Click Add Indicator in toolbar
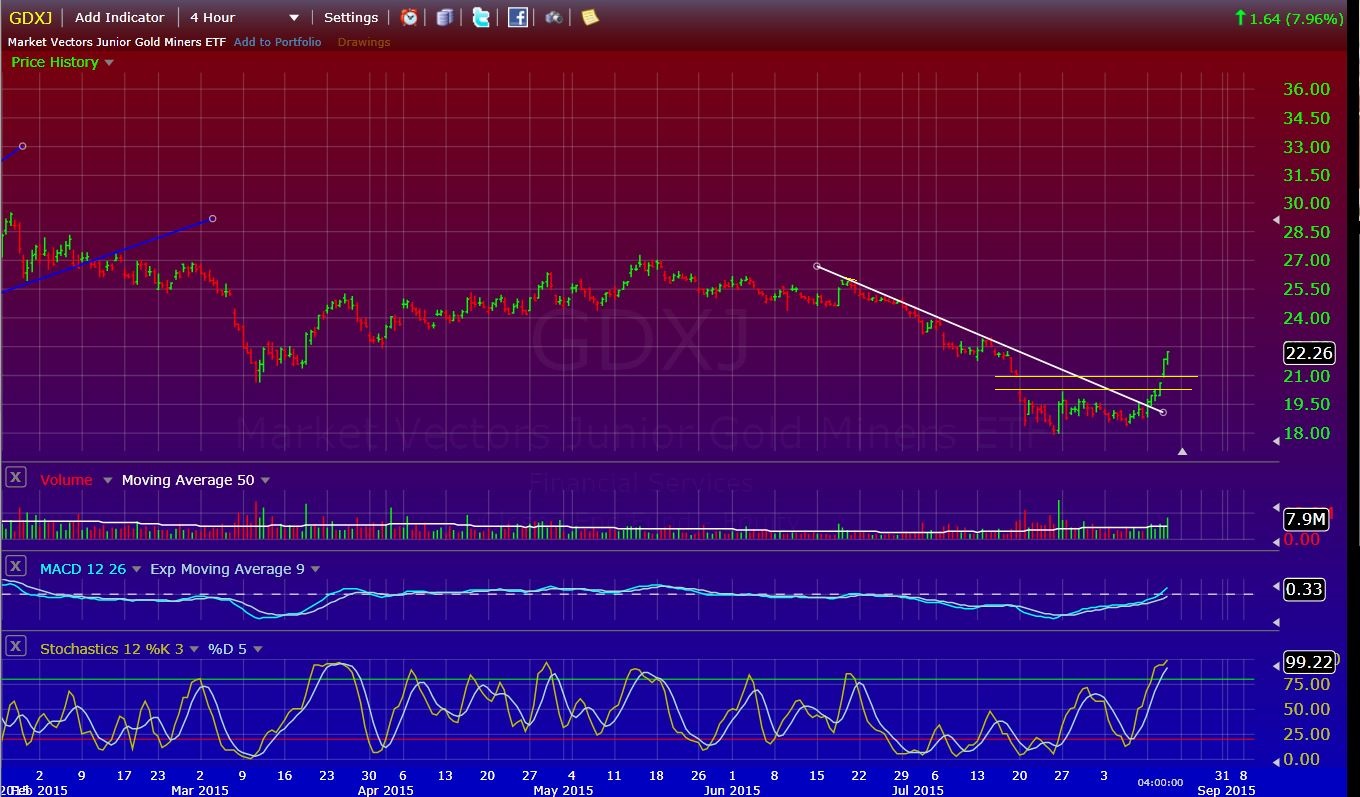Image resolution: width=1360 pixels, height=797 pixels. pyautogui.click(x=119, y=17)
